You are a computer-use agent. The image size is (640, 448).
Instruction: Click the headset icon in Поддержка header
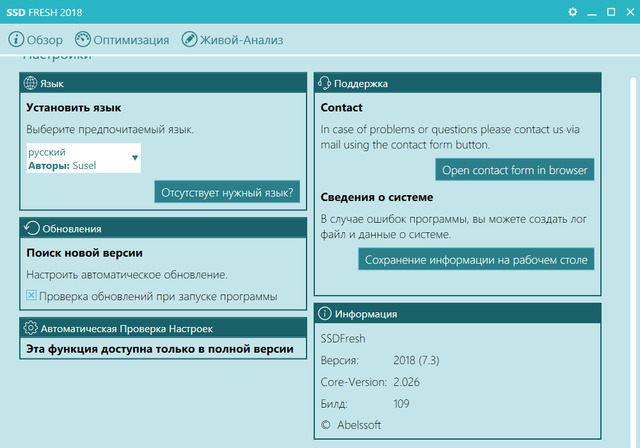325,84
